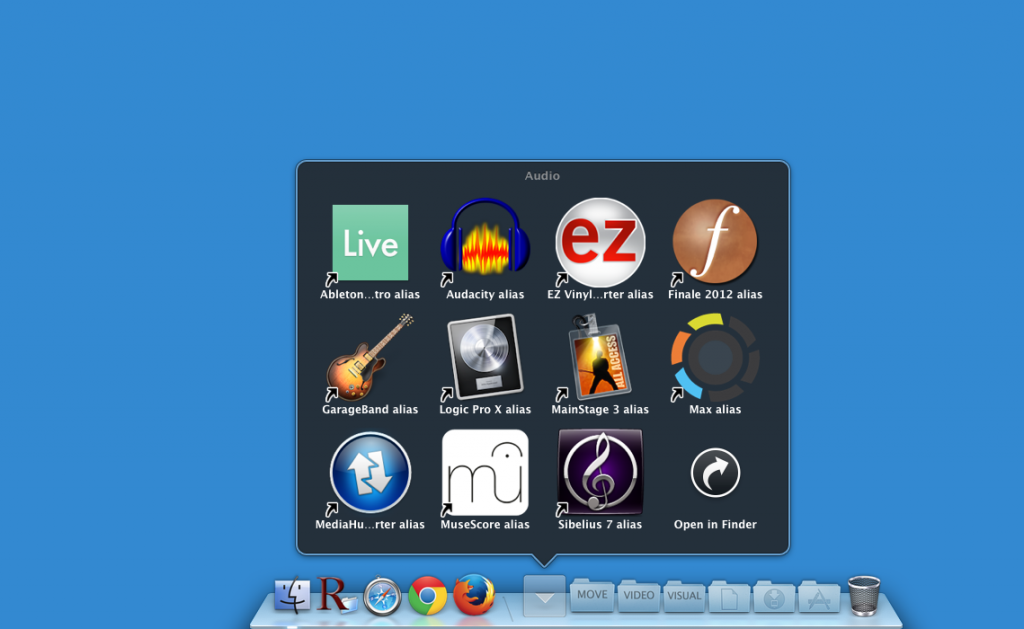Launch Audacity from the Audio stack
Image resolution: width=1024 pixels, height=629 pixels.
tap(485, 238)
